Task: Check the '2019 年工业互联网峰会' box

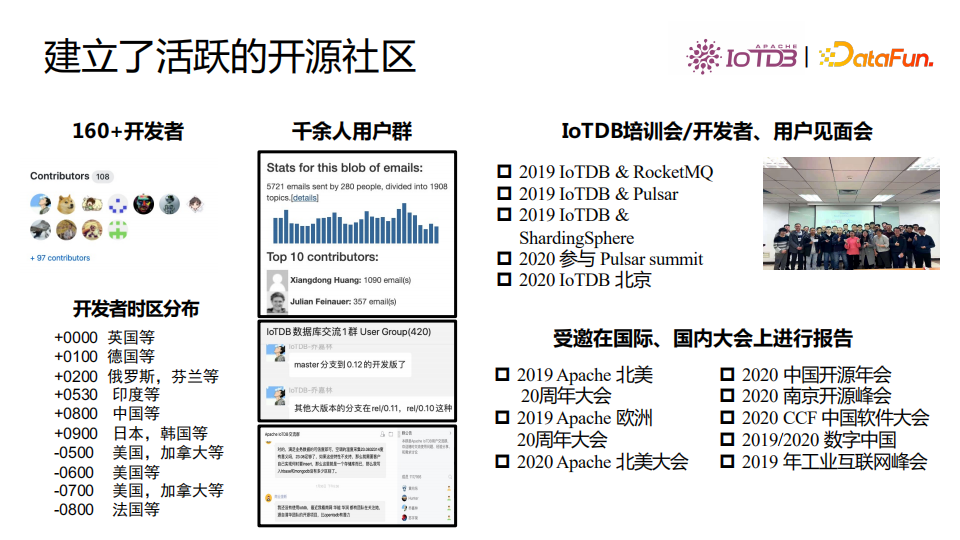Action: [727, 462]
